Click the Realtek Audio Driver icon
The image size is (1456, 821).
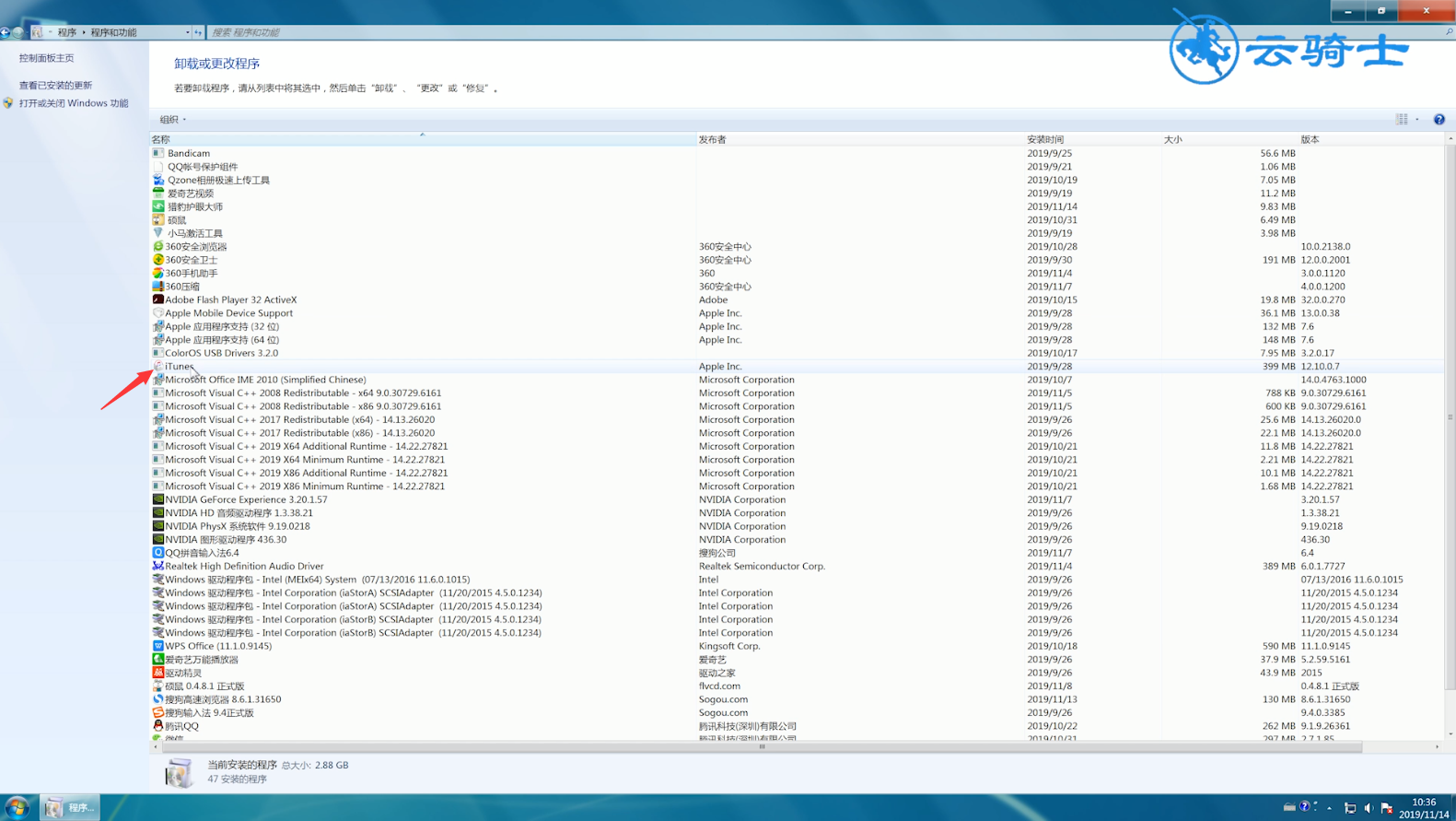click(x=158, y=566)
